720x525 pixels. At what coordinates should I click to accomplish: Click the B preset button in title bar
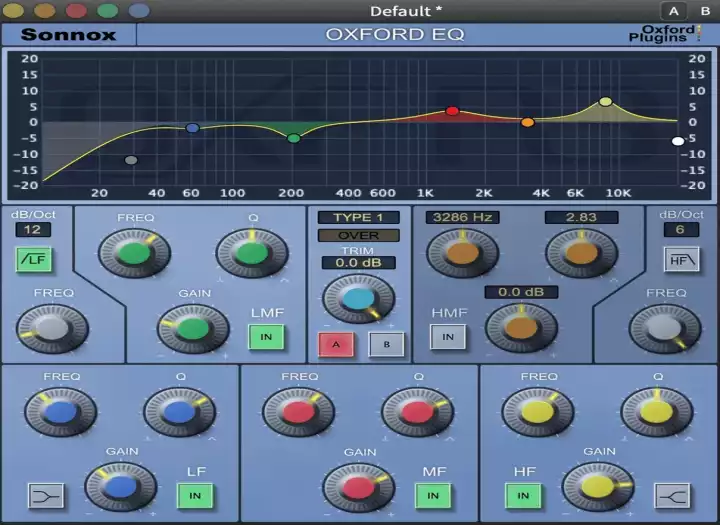click(x=706, y=11)
